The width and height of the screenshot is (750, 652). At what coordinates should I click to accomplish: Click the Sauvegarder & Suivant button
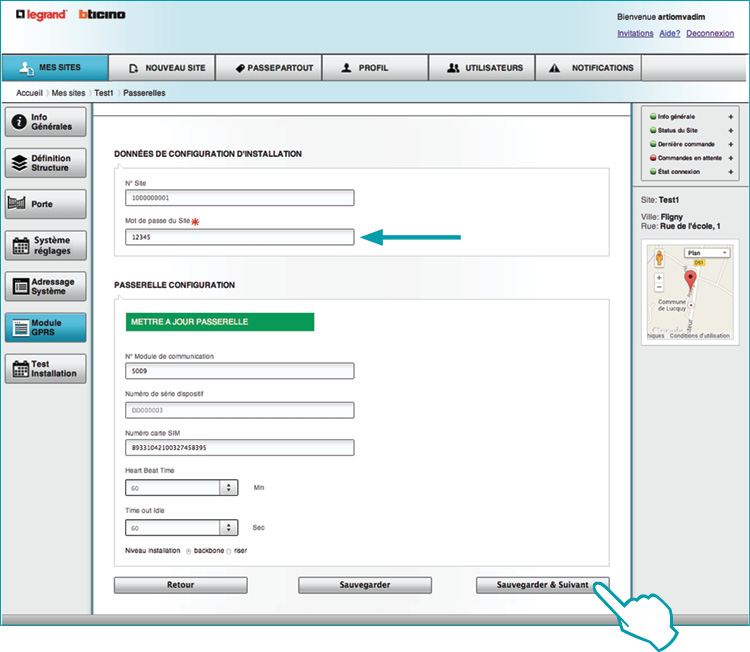(x=541, y=585)
